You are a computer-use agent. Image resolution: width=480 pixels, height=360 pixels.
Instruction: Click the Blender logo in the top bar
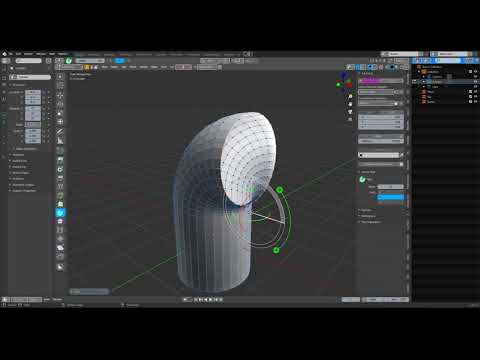pos(4,54)
